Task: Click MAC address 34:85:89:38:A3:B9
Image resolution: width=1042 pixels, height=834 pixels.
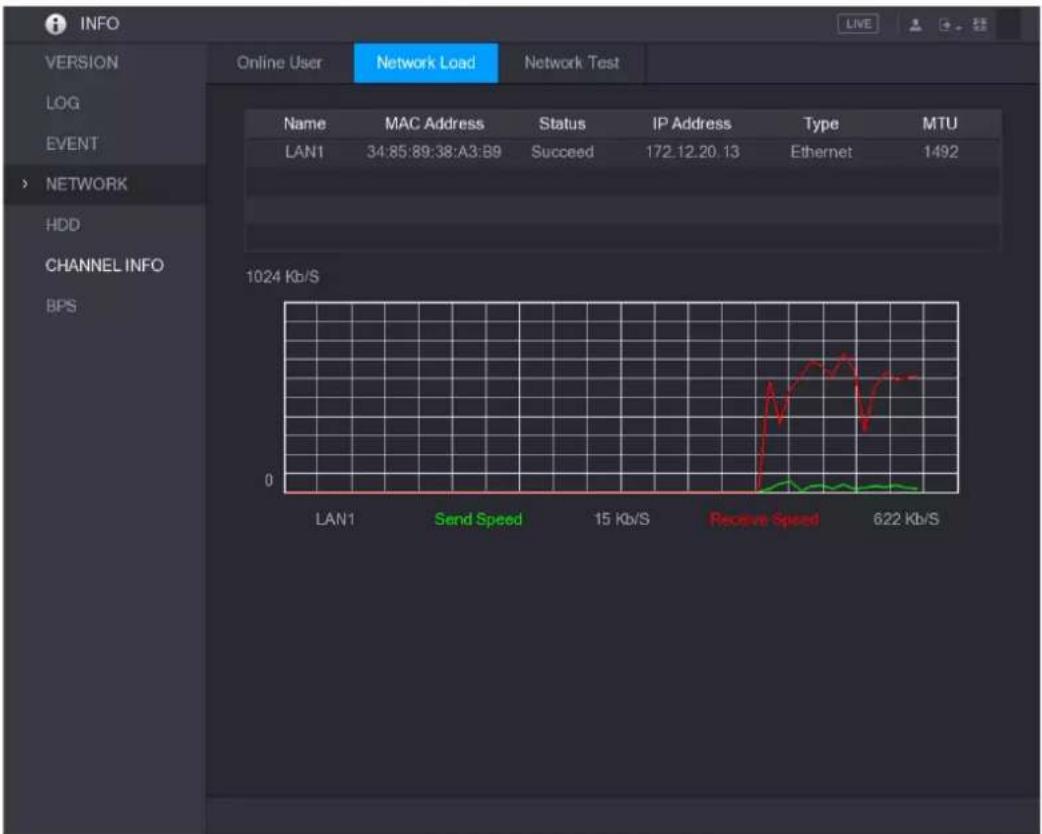Action: (x=434, y=152)
